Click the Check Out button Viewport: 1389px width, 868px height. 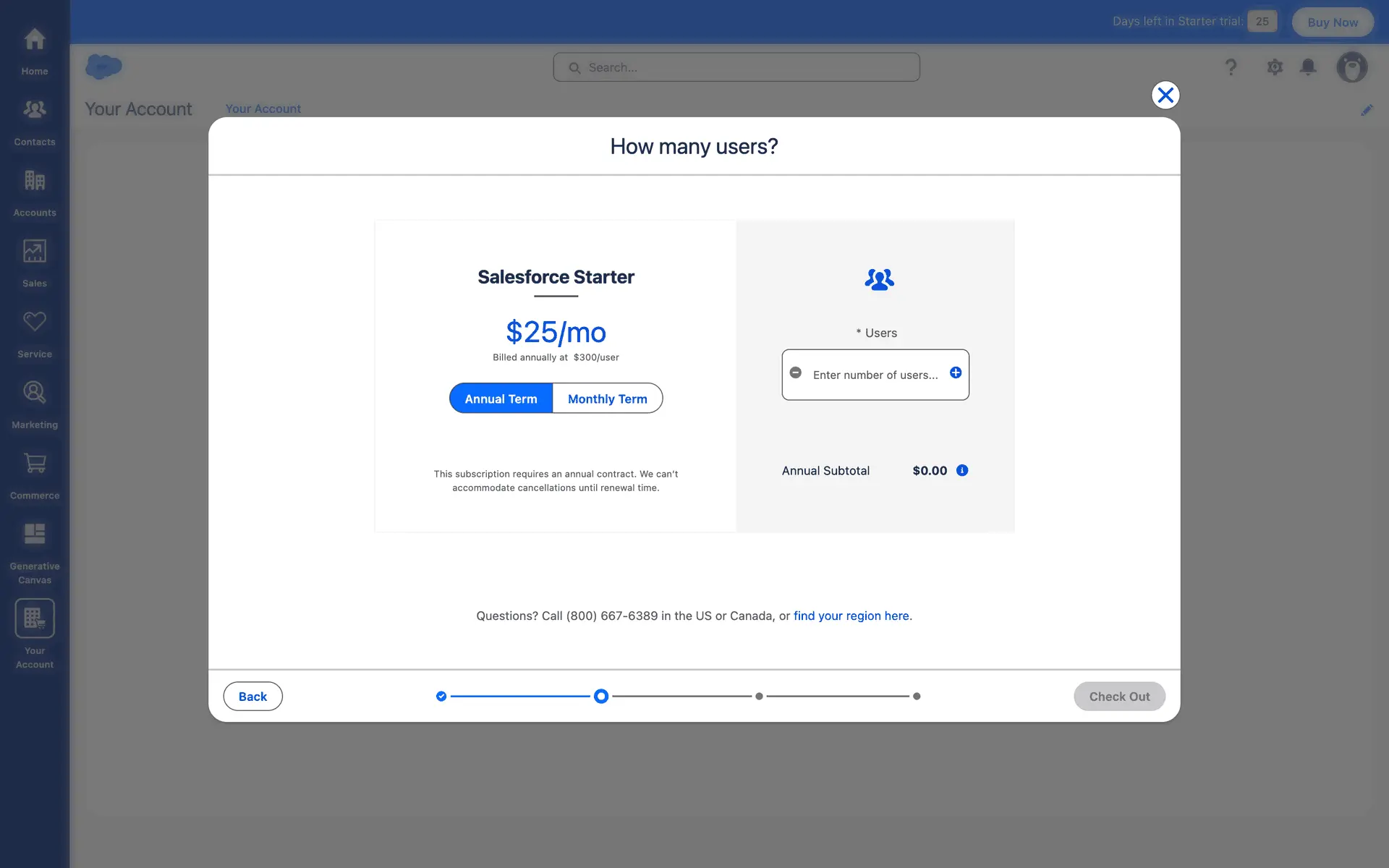[1118, 697]
